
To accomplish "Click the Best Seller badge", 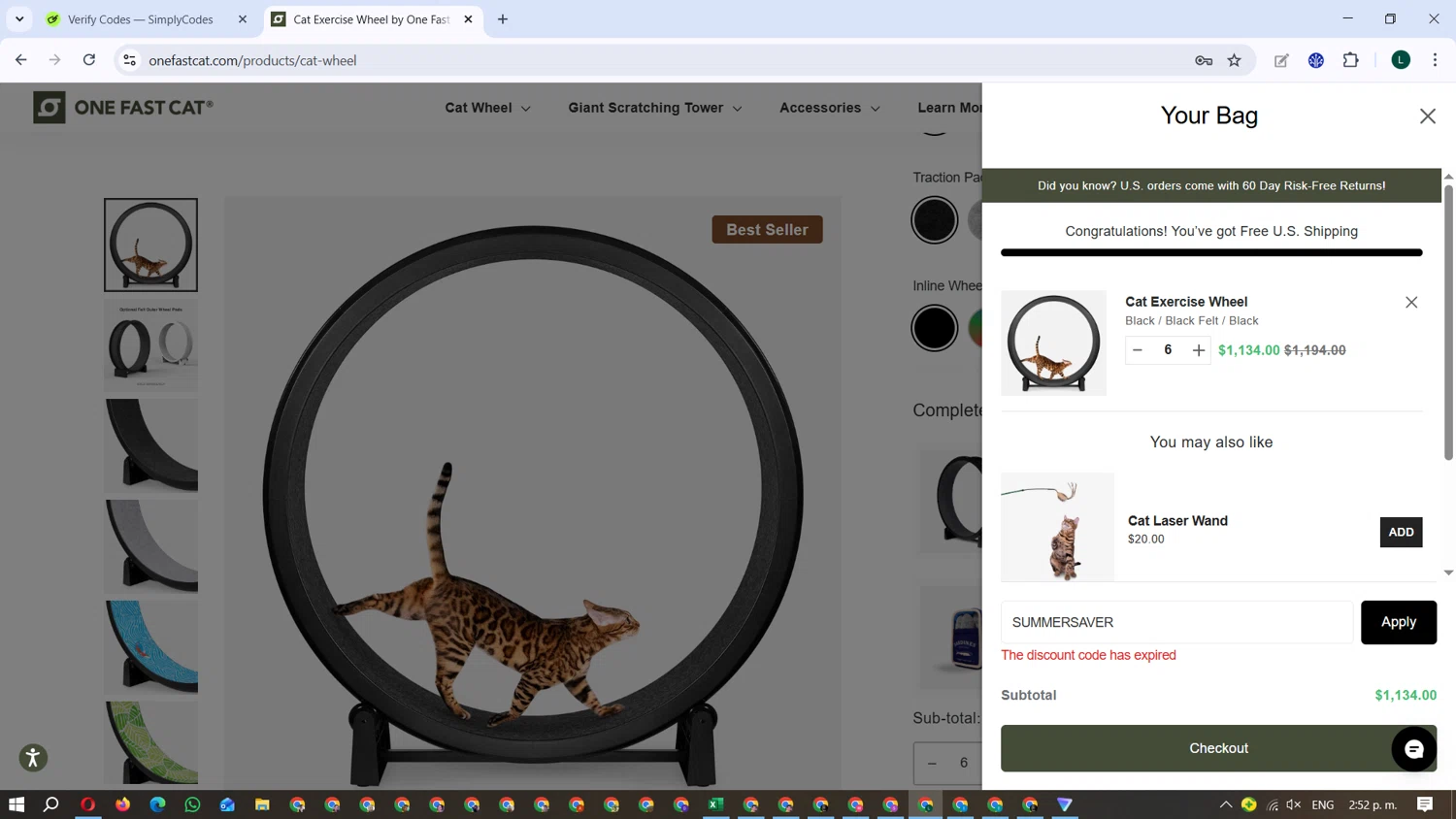I will 767,230.
